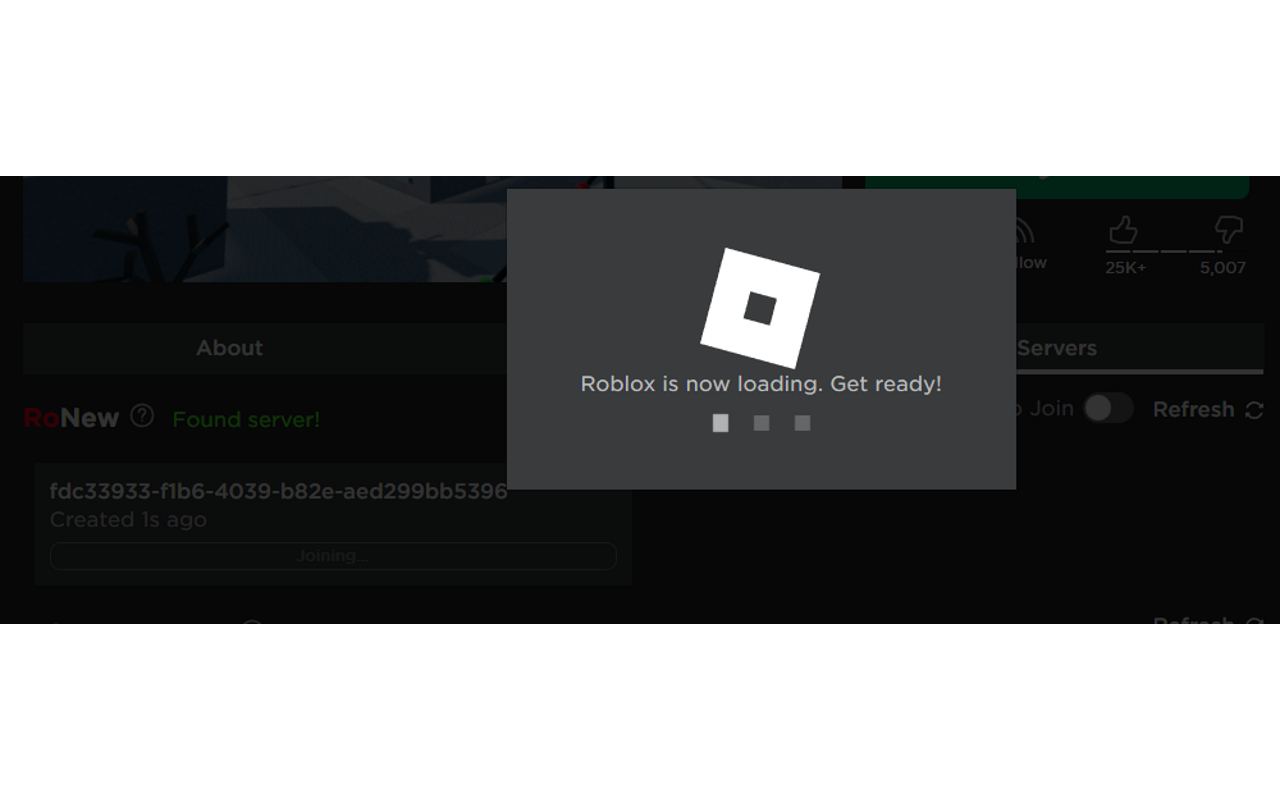Viewport: 1280px width, 800px height.
Task: Toggle the Auto Join switch
Action: (x=1108, y=408)
